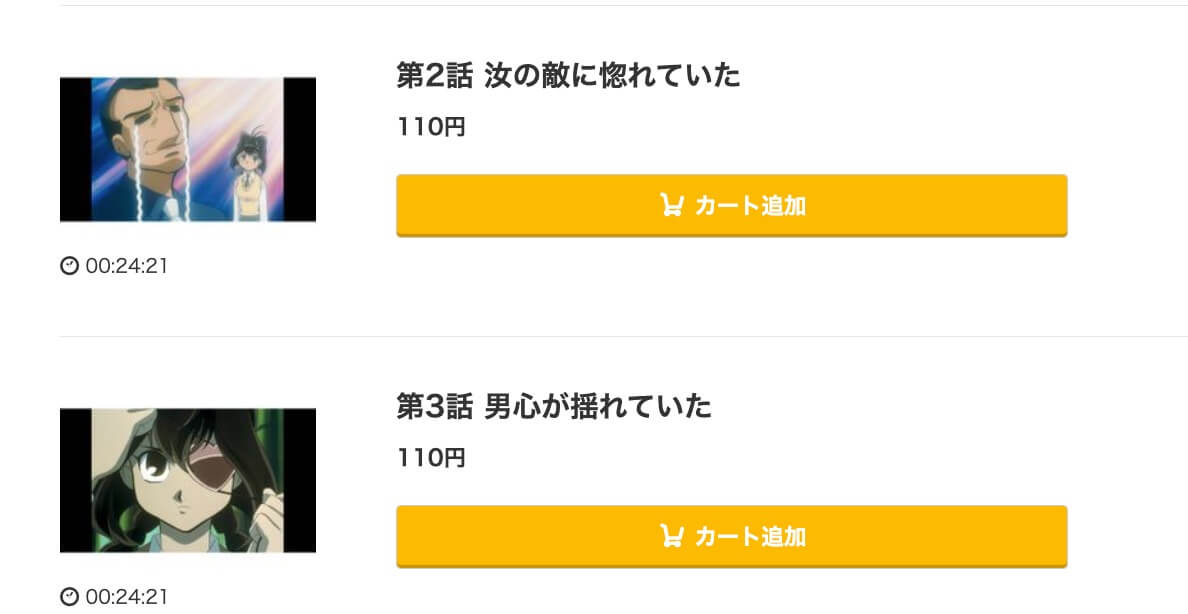
Task: Click the divider line between episodes 2 and 3
Action: pyautogui.click(x=624, y=336)
